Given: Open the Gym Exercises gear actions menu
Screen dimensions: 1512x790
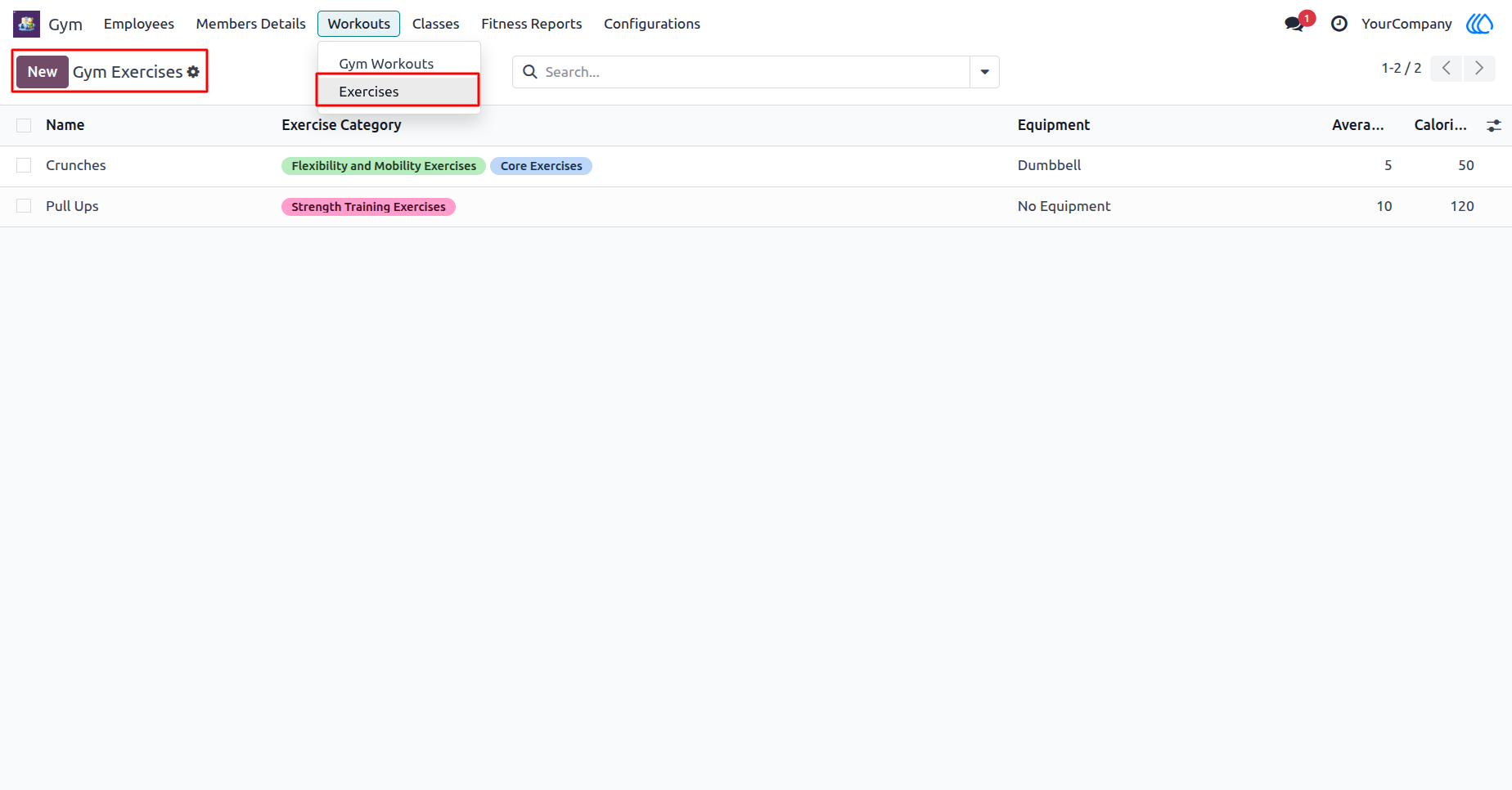Looking at the screenshot, I should coord(193,72).
